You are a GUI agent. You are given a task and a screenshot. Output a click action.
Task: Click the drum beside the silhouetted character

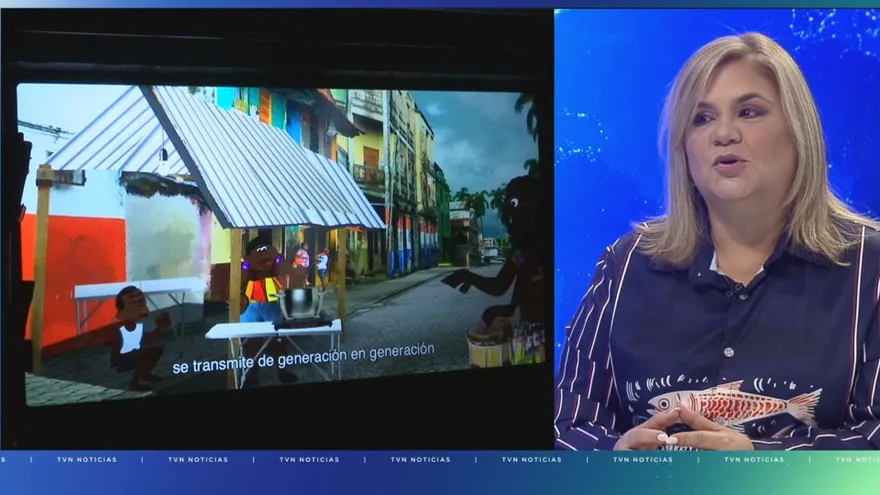point(487,346)
